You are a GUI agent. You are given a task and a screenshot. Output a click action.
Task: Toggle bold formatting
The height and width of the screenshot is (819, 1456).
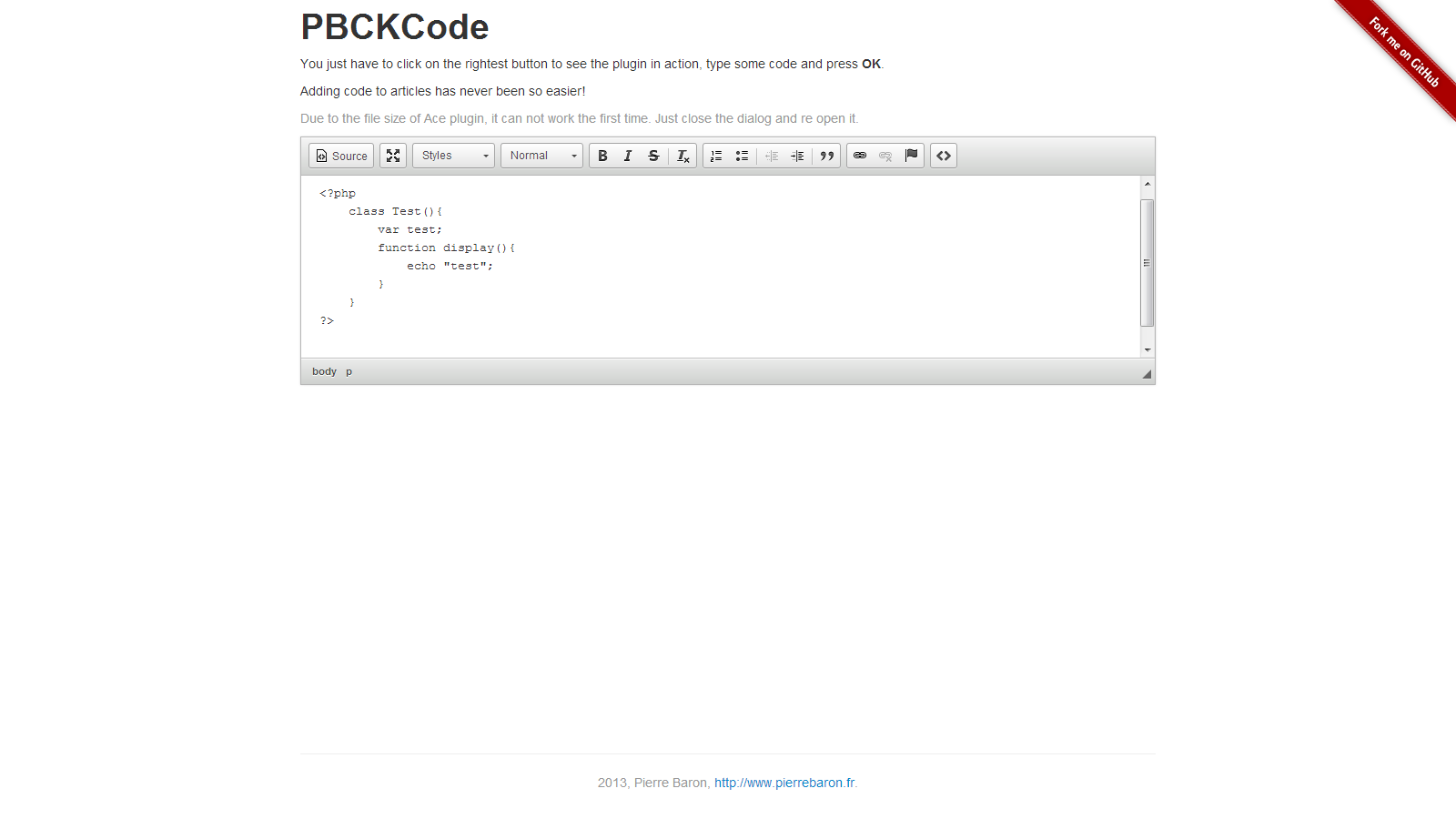tap(602, 156)
